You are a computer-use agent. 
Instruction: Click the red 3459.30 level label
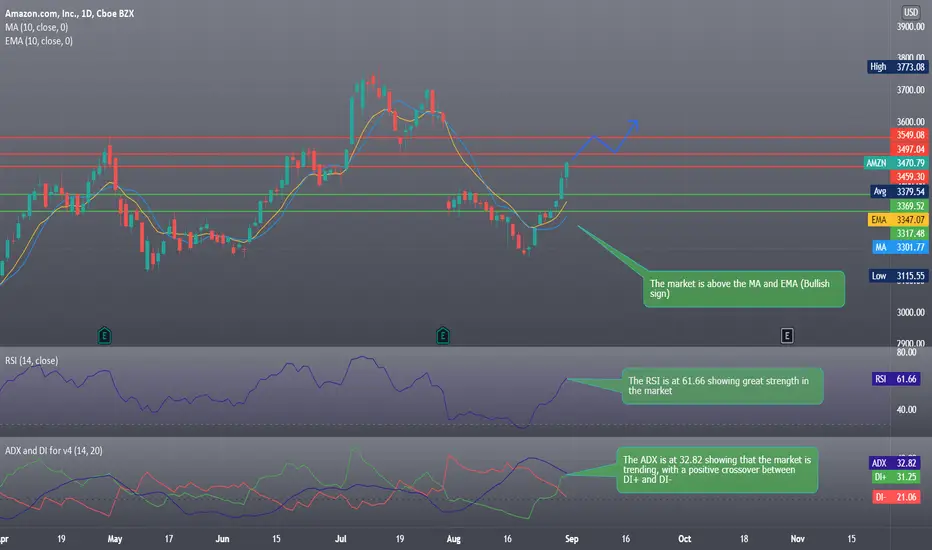click(909, 177)
